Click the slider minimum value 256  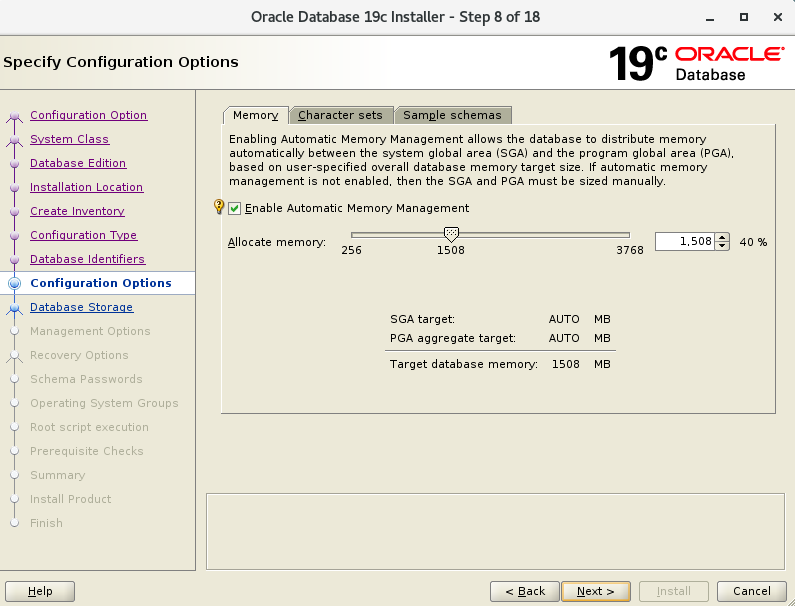[351, 250]
